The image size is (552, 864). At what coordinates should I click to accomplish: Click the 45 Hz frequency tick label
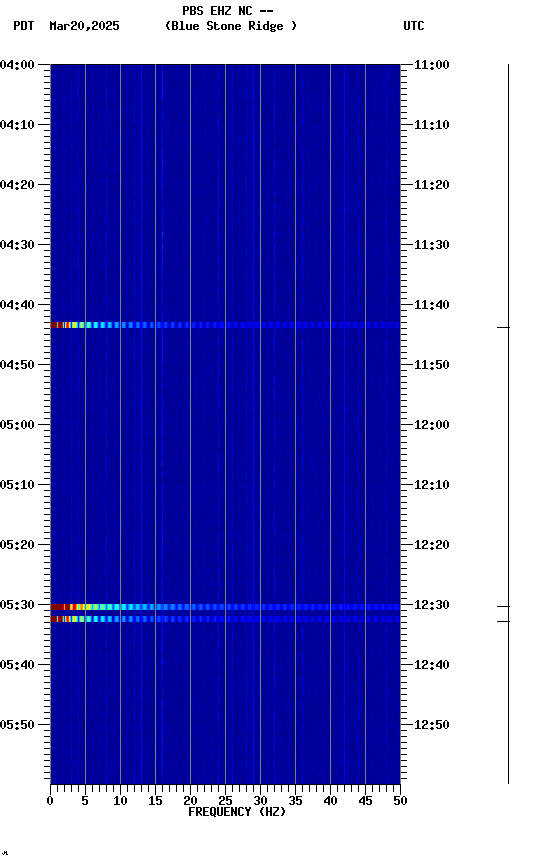365,801
